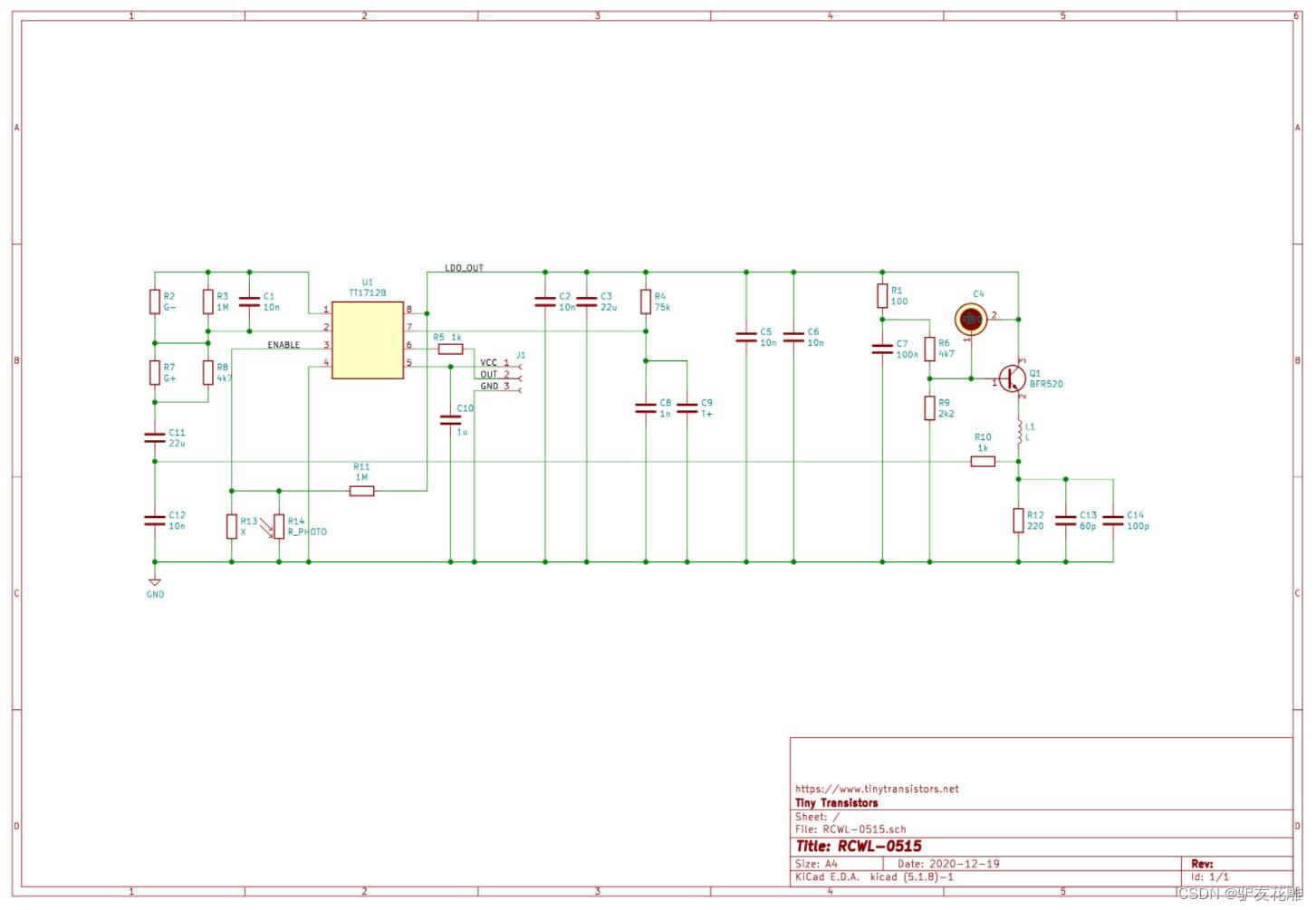
Task: Select capacitor C7 100n symbol
Action: pyautogui.click(x=882, y=349)
